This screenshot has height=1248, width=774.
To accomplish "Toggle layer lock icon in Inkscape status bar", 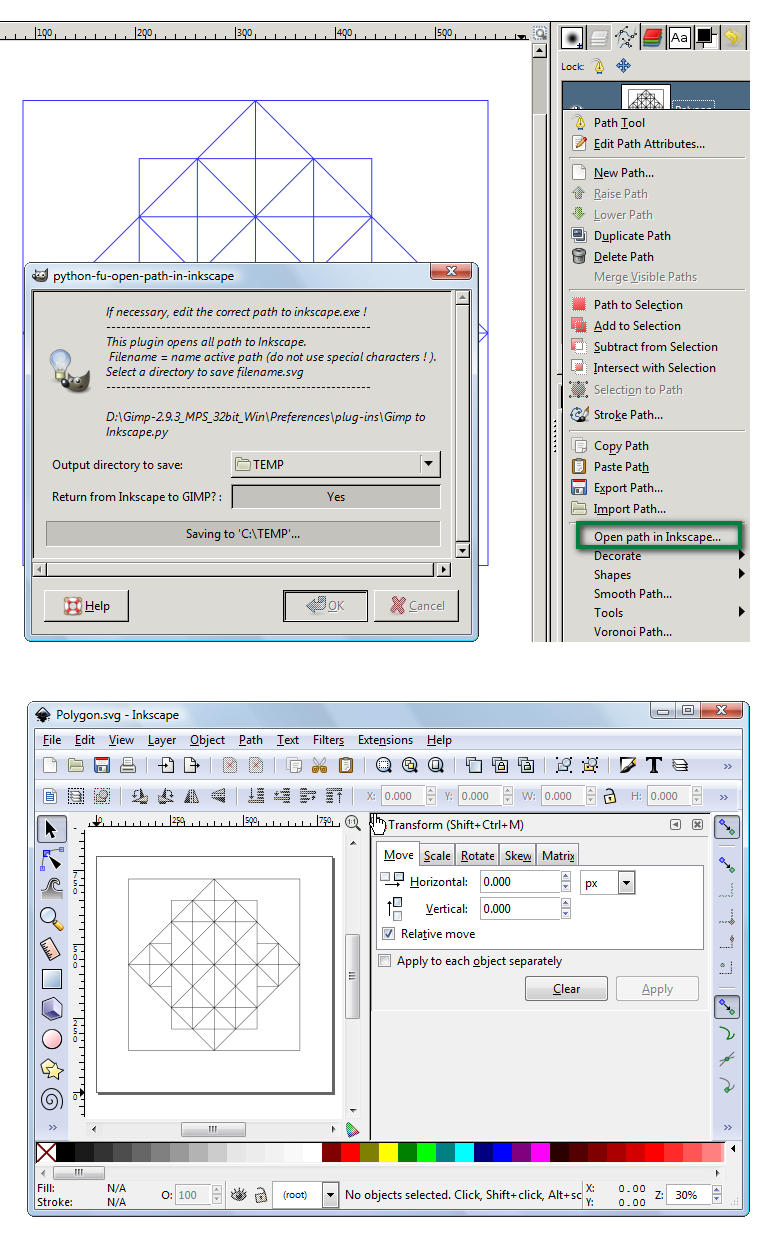I will click(x=260, y=1195).
